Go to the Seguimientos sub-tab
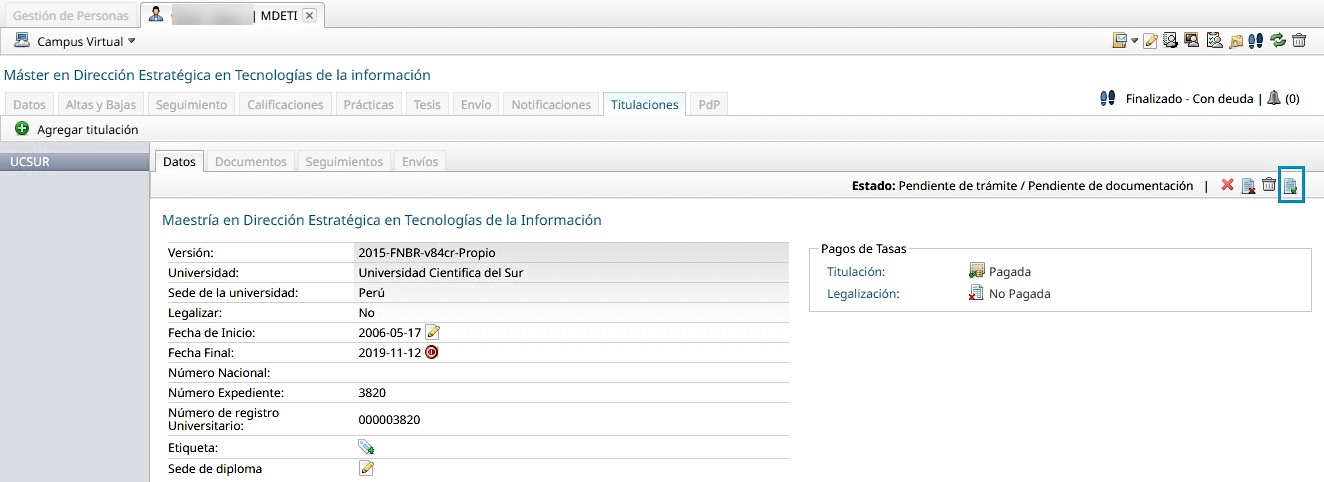The width and height of the screenshot is (1324, 482). pos(344,161)
